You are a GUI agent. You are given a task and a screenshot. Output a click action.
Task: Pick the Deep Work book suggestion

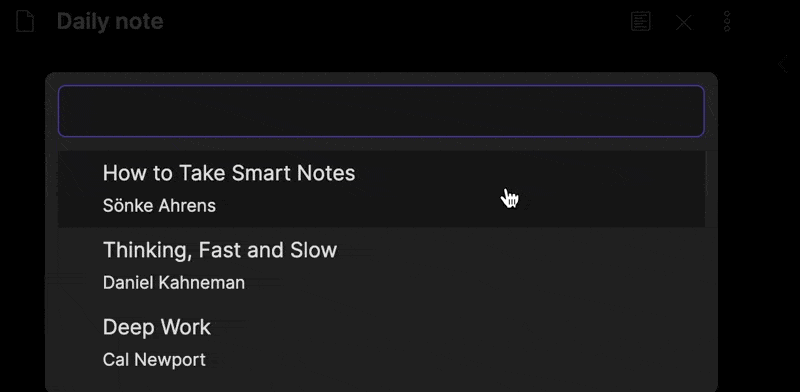(381, 342)
